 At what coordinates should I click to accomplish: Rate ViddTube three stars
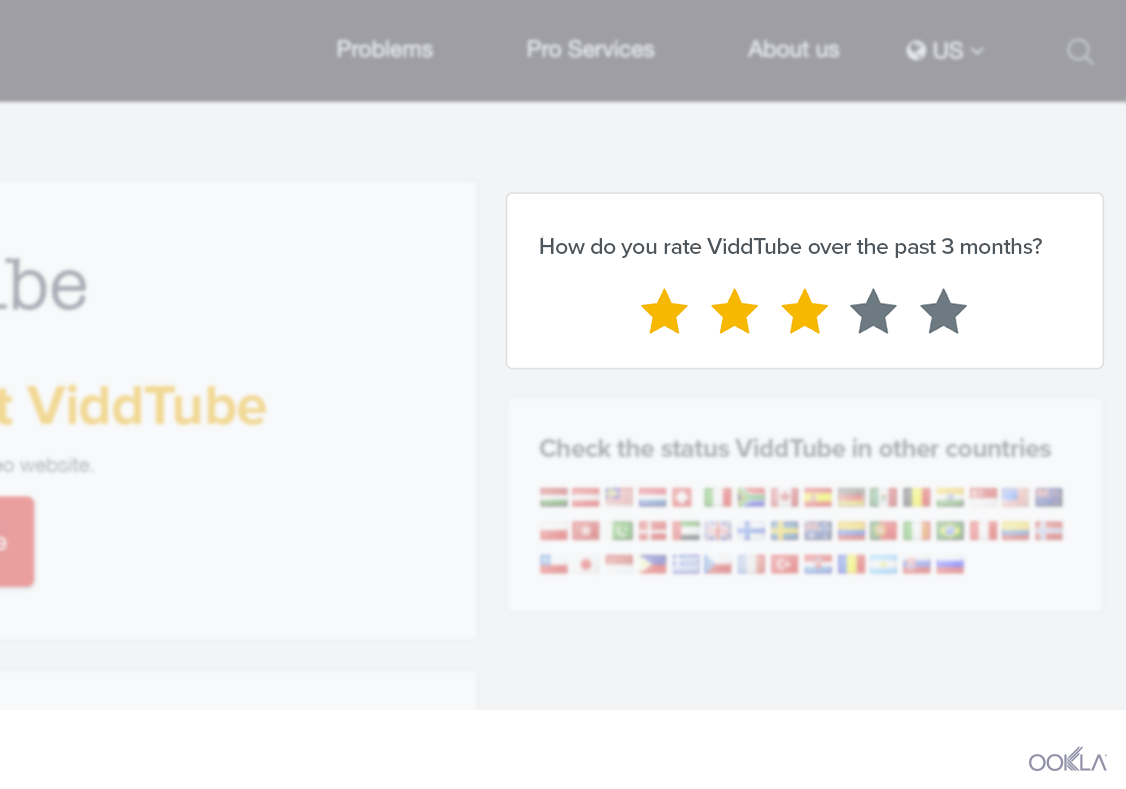click(804, 312)
